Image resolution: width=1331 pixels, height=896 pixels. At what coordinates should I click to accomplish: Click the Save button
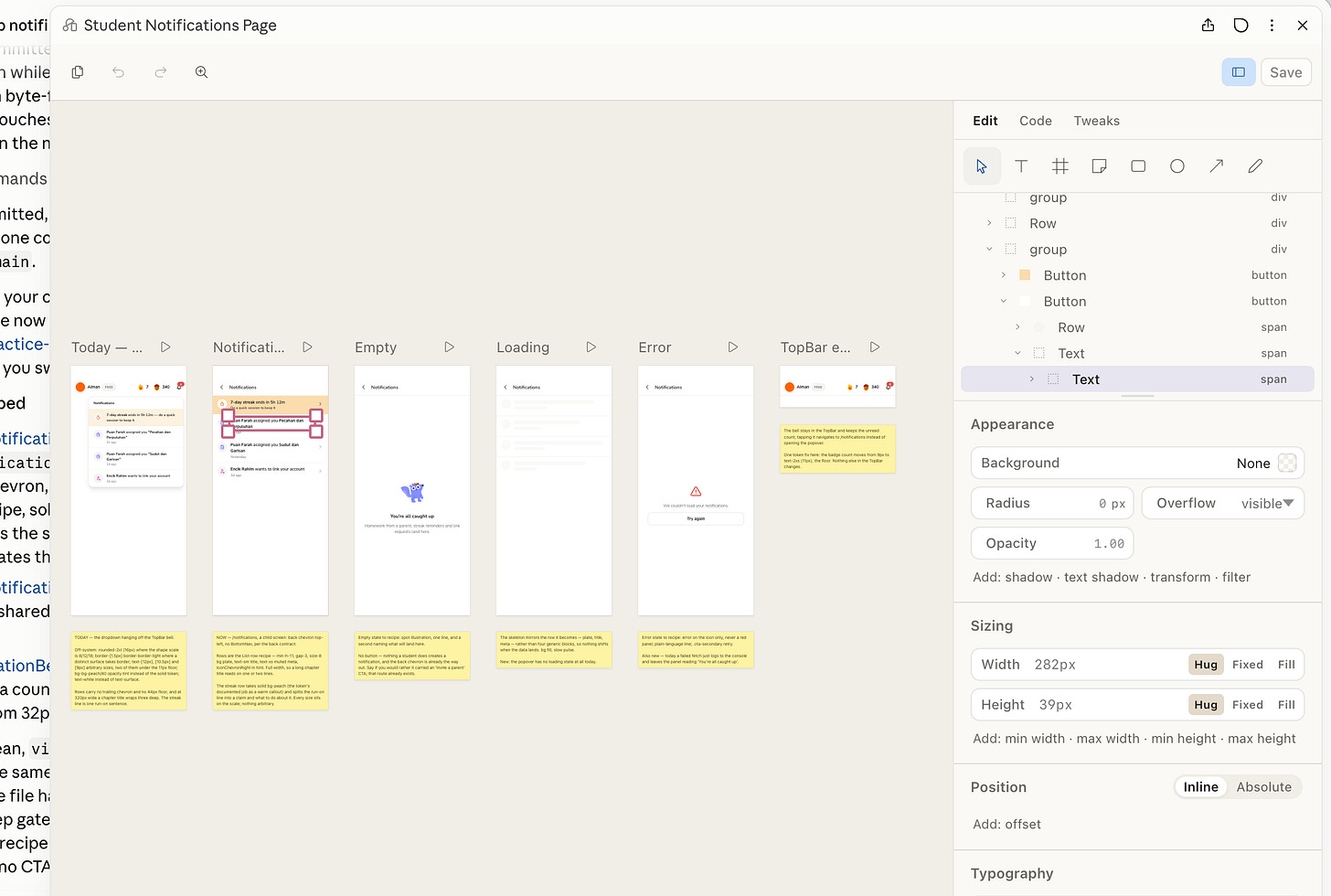pos(1286,72)
